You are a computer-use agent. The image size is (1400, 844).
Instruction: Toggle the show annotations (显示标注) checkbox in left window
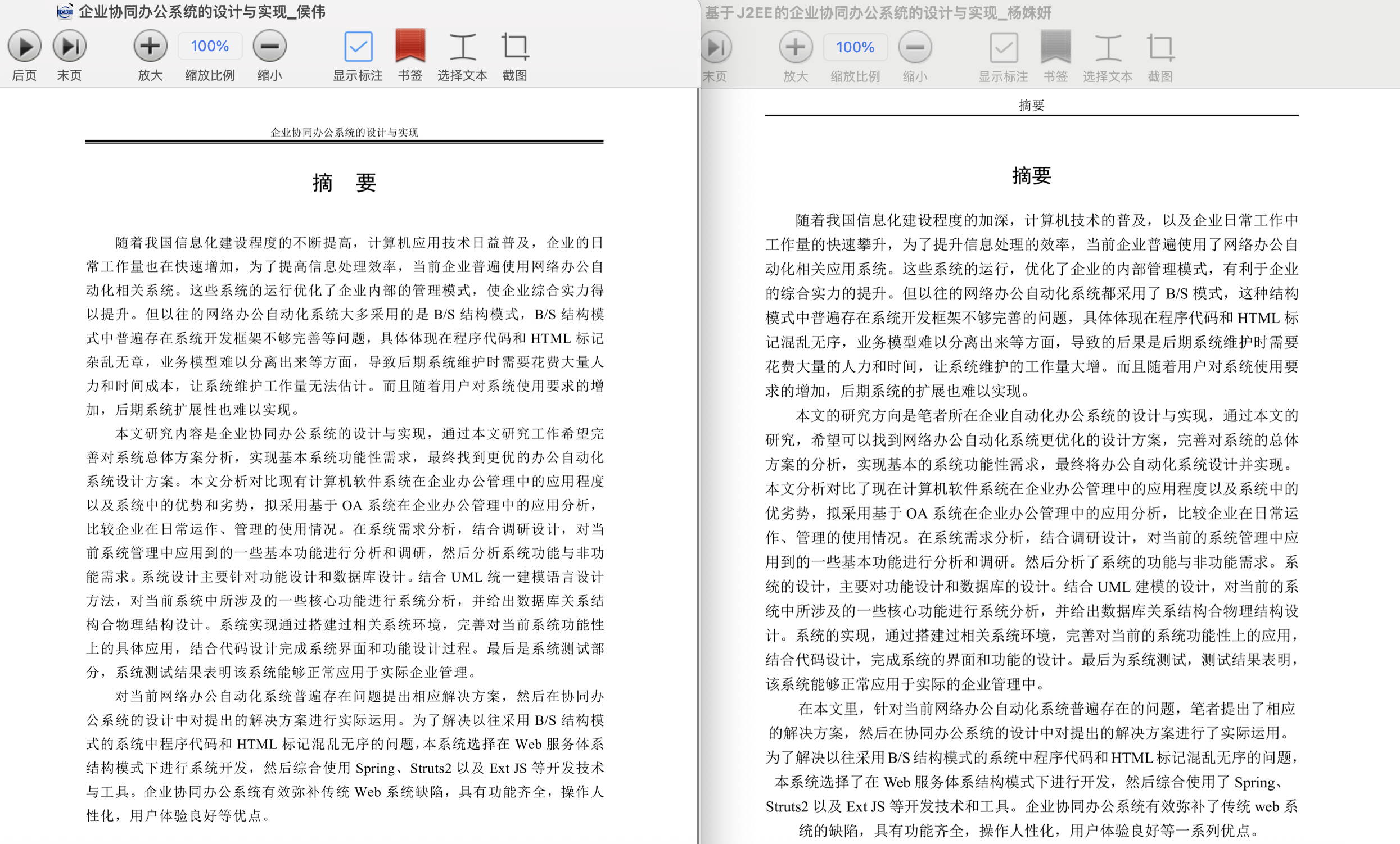(358, 47)
